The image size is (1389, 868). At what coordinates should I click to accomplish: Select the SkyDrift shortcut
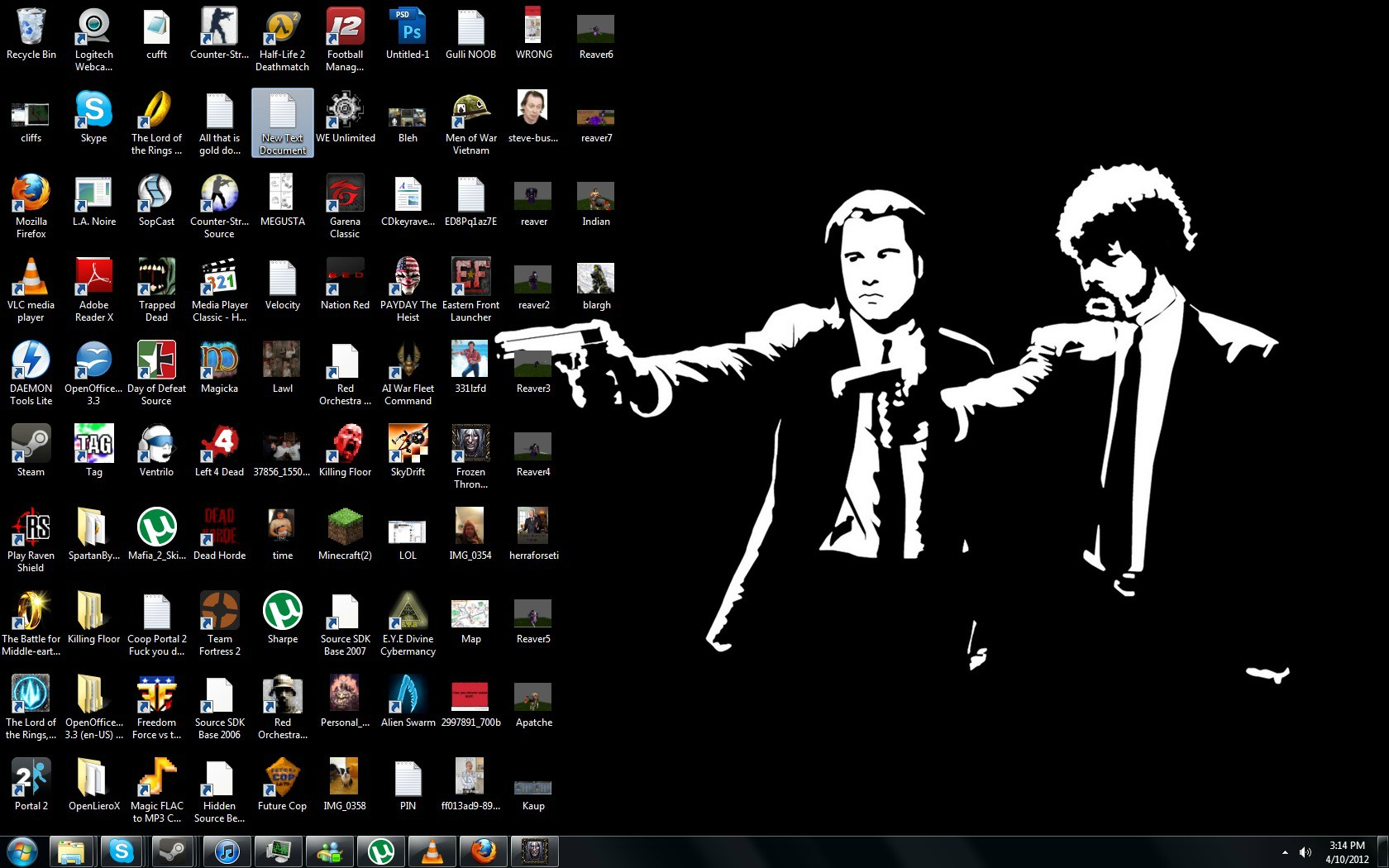pyautogui.click(x=408, y=452)
